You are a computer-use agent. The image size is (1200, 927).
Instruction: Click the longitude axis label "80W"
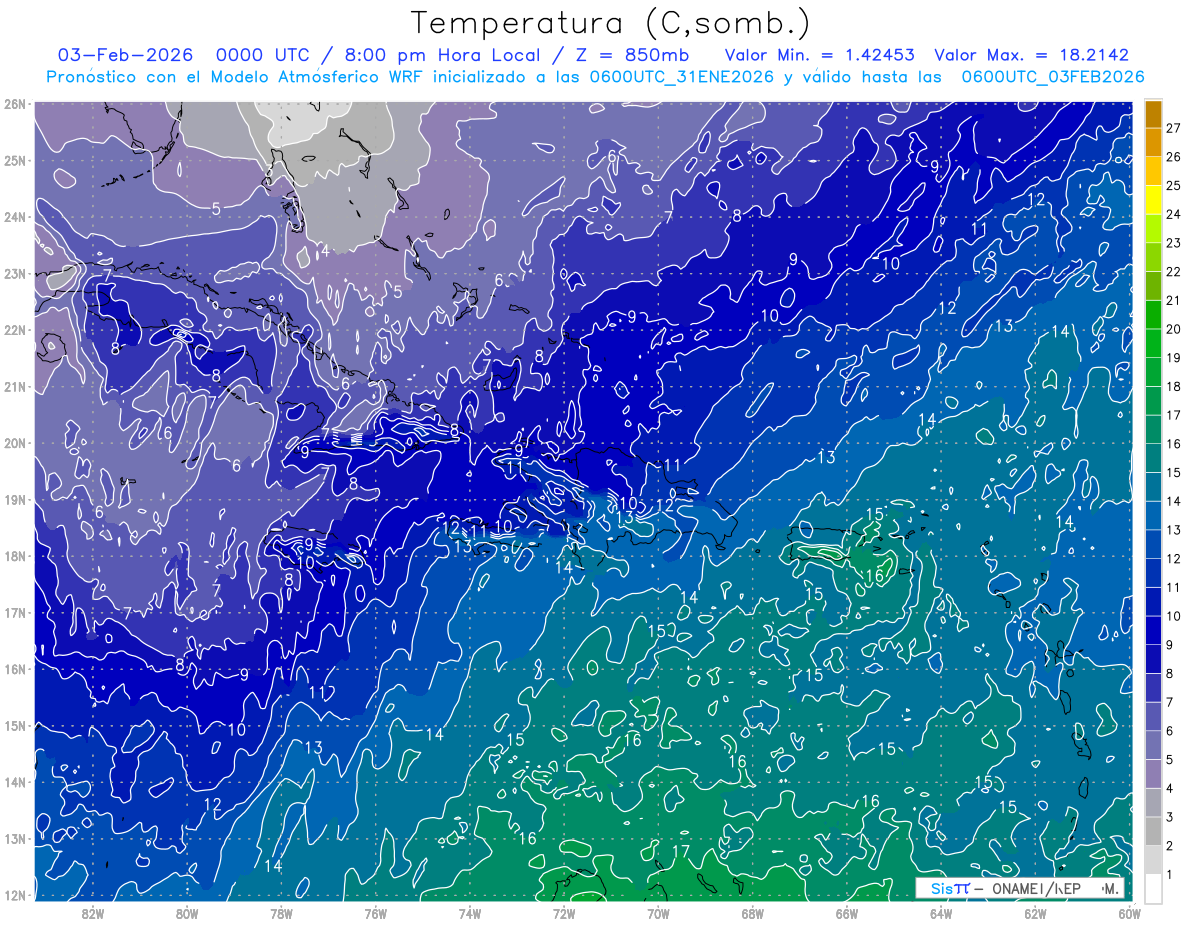(187, 913)
